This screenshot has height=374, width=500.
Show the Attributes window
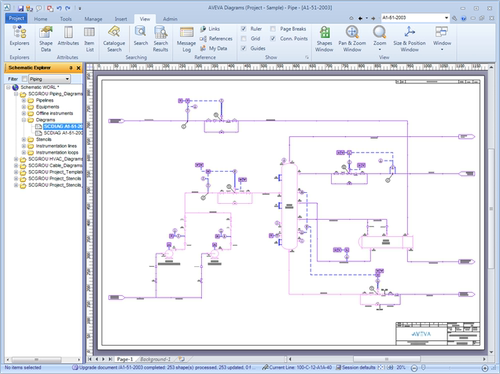tap(68, 36)
